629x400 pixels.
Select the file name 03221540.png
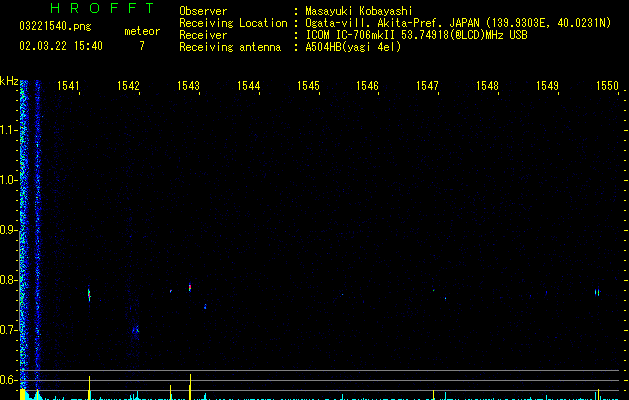pyautogui.click(x=55, y=27)
